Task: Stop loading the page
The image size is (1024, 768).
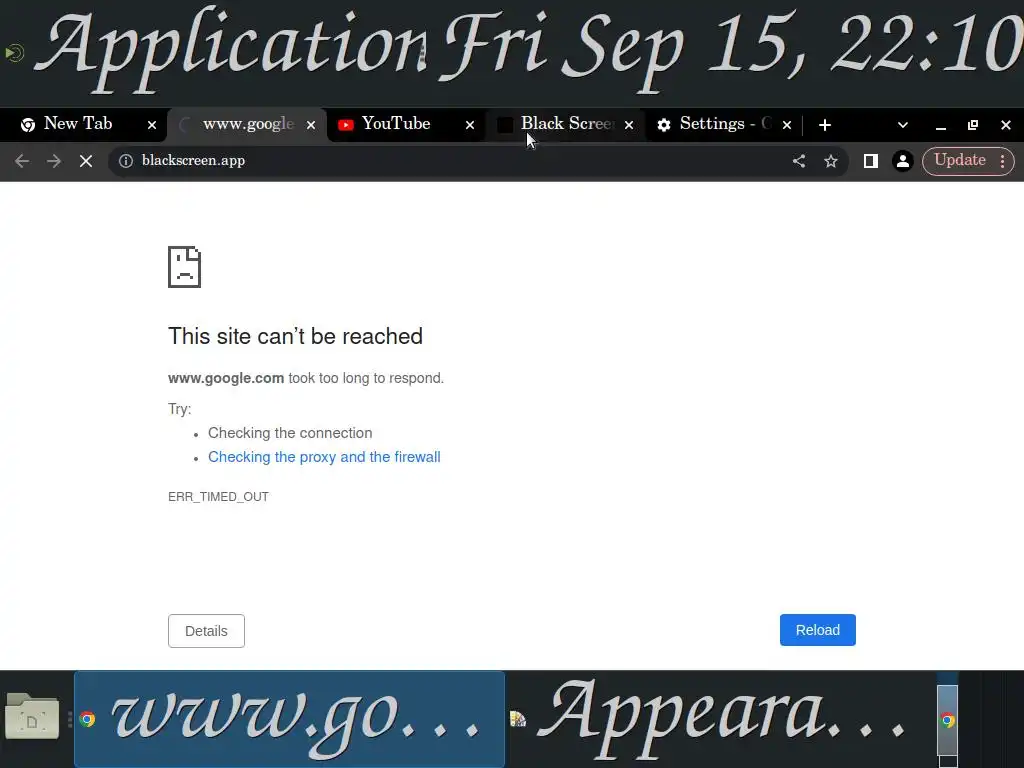Action: pos(86,161)
